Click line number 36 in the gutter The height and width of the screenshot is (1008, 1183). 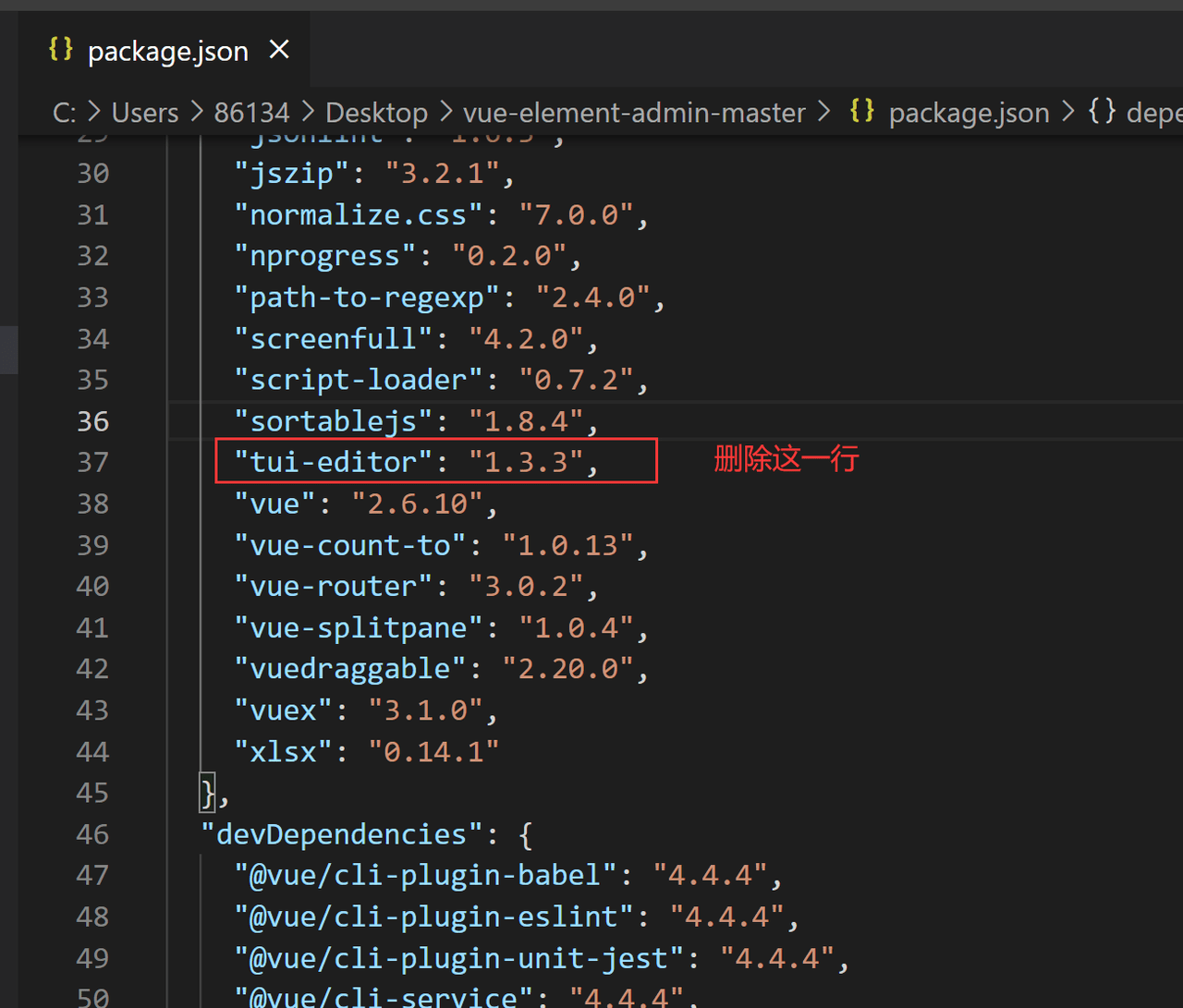pos(92,421)
